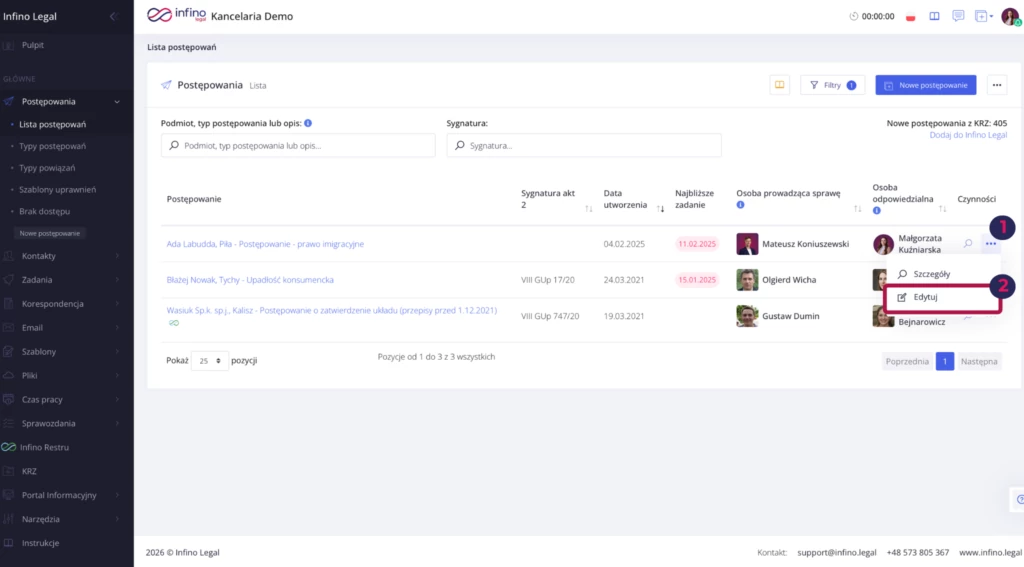Collapse the sidebar with the left chevron
This screenshot has height=567, width=1024.
click(113, 16)
